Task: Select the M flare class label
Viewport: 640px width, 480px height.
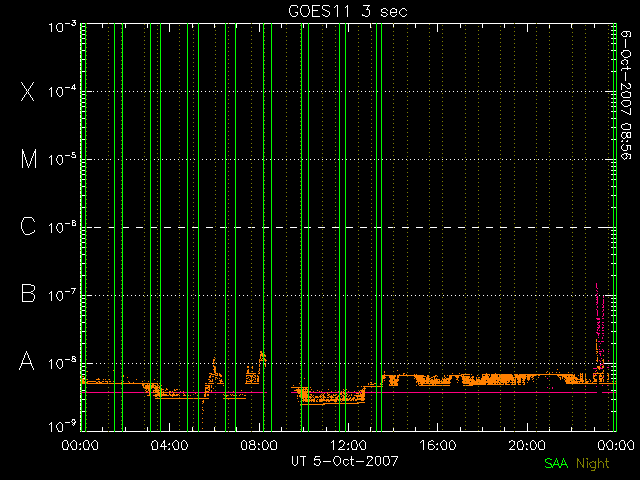Action: [x=29, y=159]
